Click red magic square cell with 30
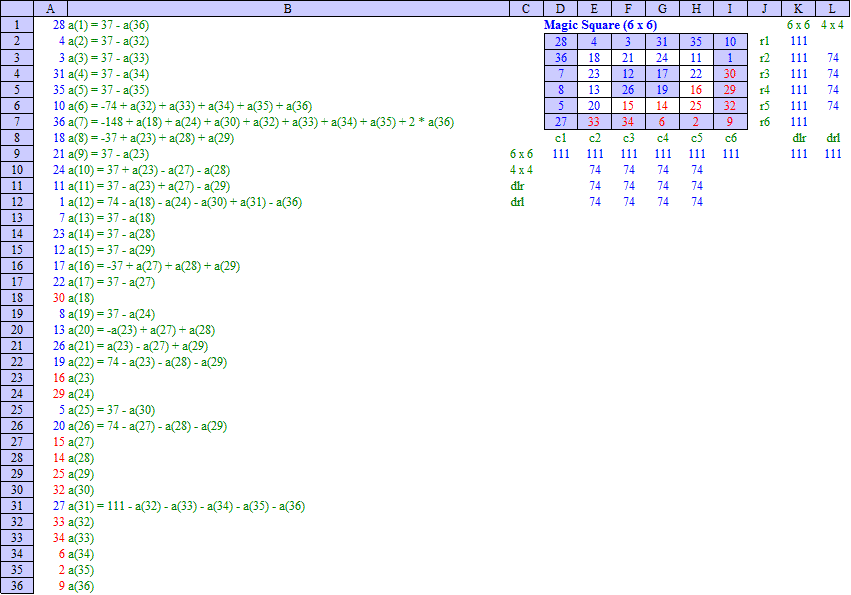This screenshot has height=595, width=851. click(730, 74)
